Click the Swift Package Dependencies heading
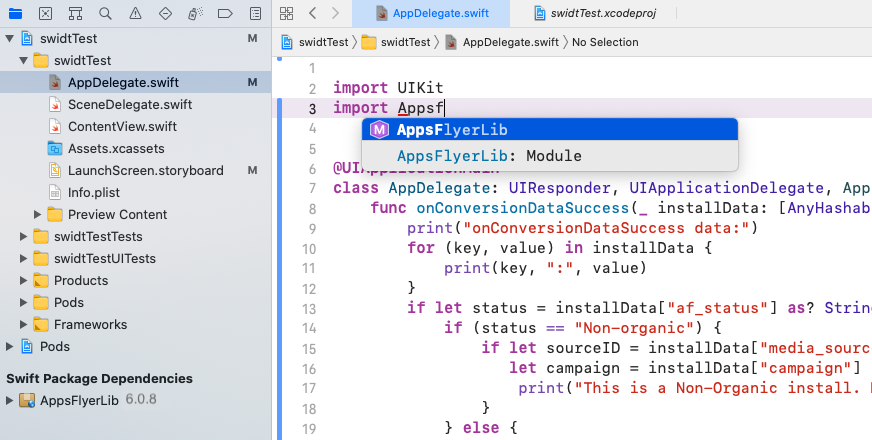This screenshot has height=440, width=872. coord(100,378)
